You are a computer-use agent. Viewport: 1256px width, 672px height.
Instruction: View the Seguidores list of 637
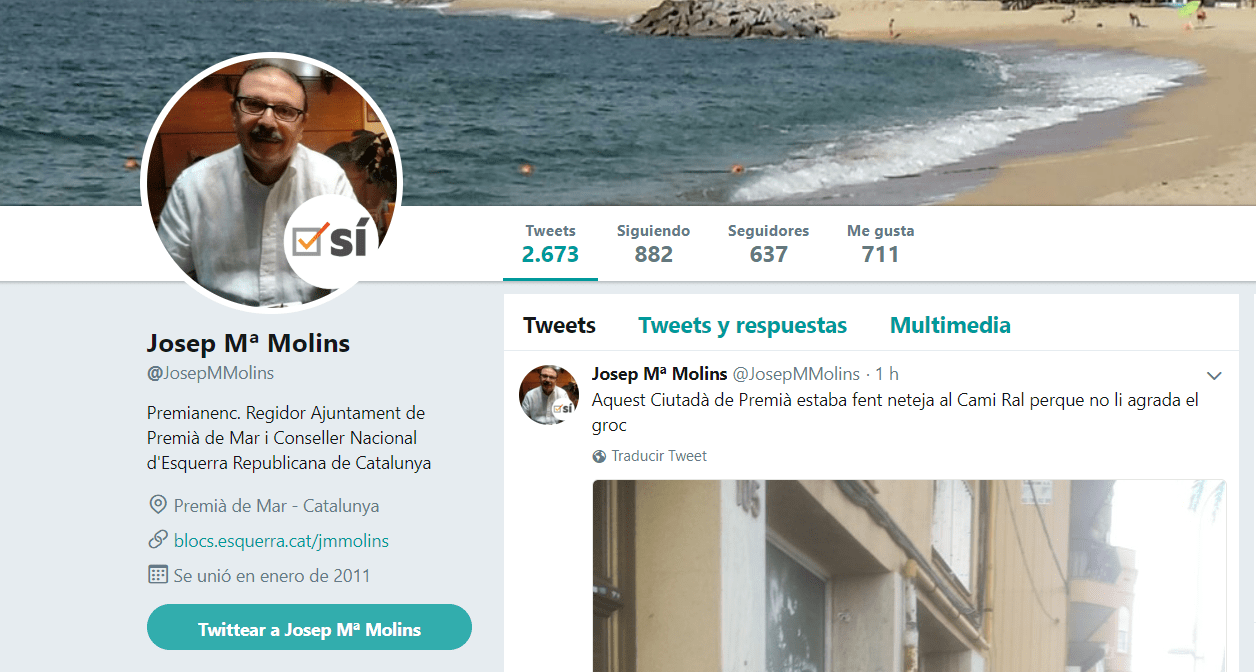[x=768, y=243]
